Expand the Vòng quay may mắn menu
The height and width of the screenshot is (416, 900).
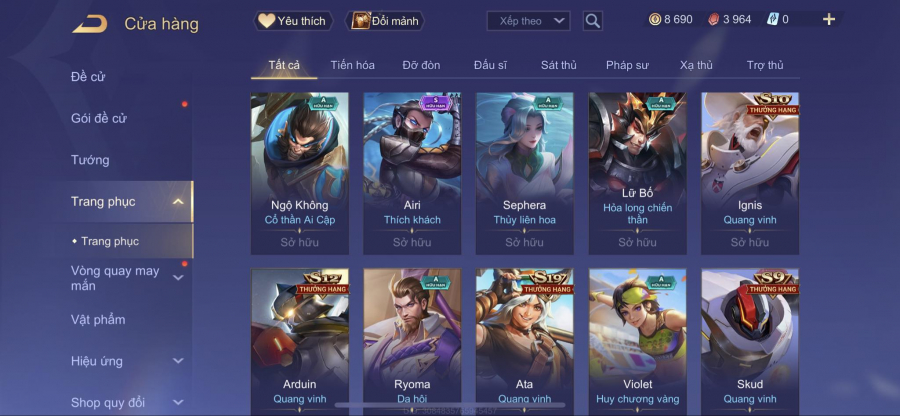[178, 278]
